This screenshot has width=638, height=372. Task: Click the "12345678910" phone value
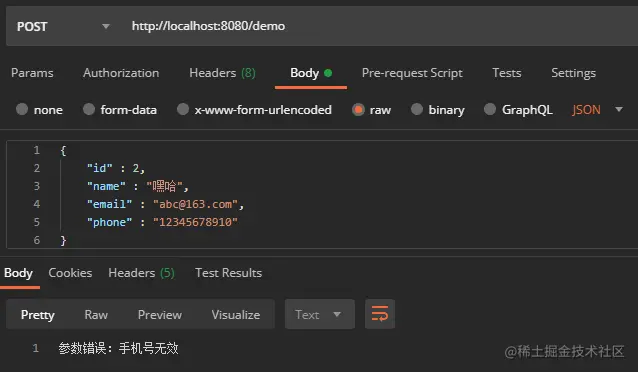point(195,222)
